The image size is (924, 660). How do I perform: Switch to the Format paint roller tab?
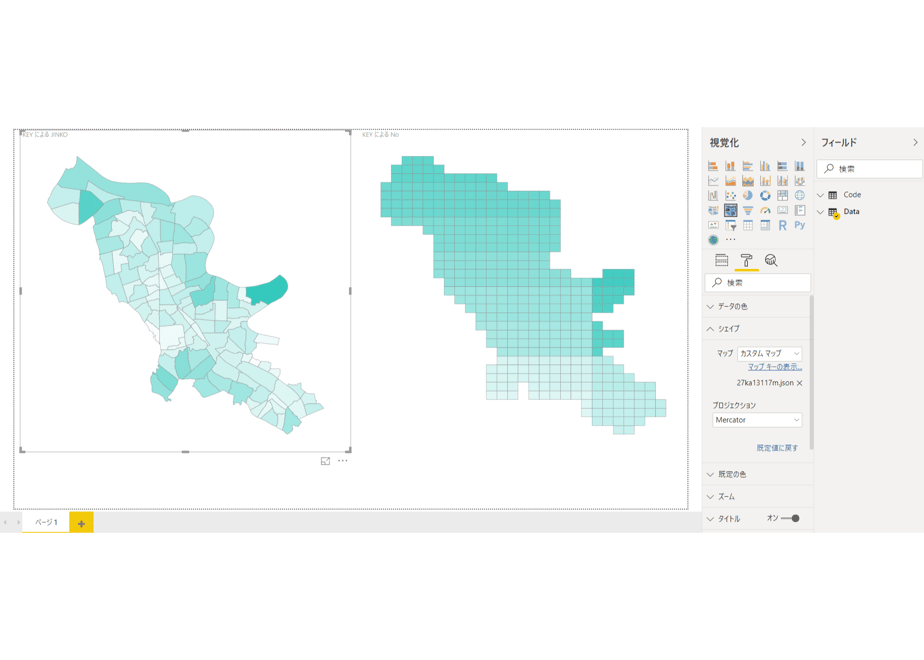click(746, 260)
